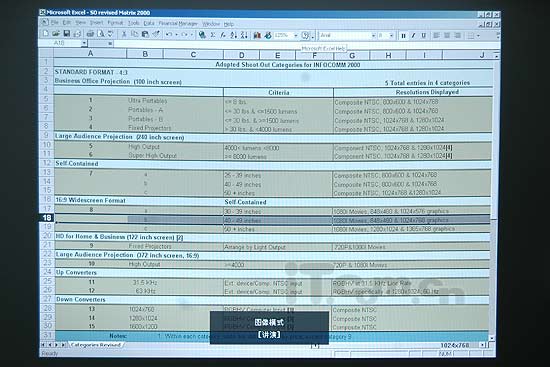Click the Print icon in the toolbar
Viewport: 550px width, 367px height.
(x=90, y=34)
